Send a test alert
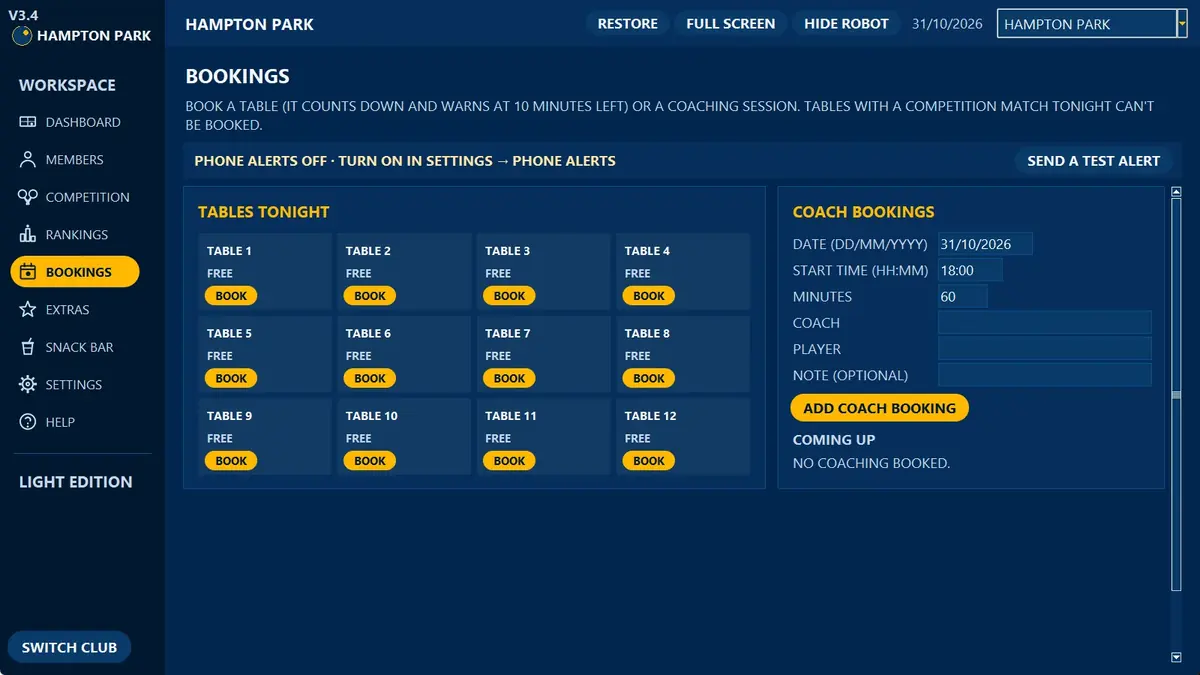This screenshot has width=1200, height=675. (x=1093, y=160)
